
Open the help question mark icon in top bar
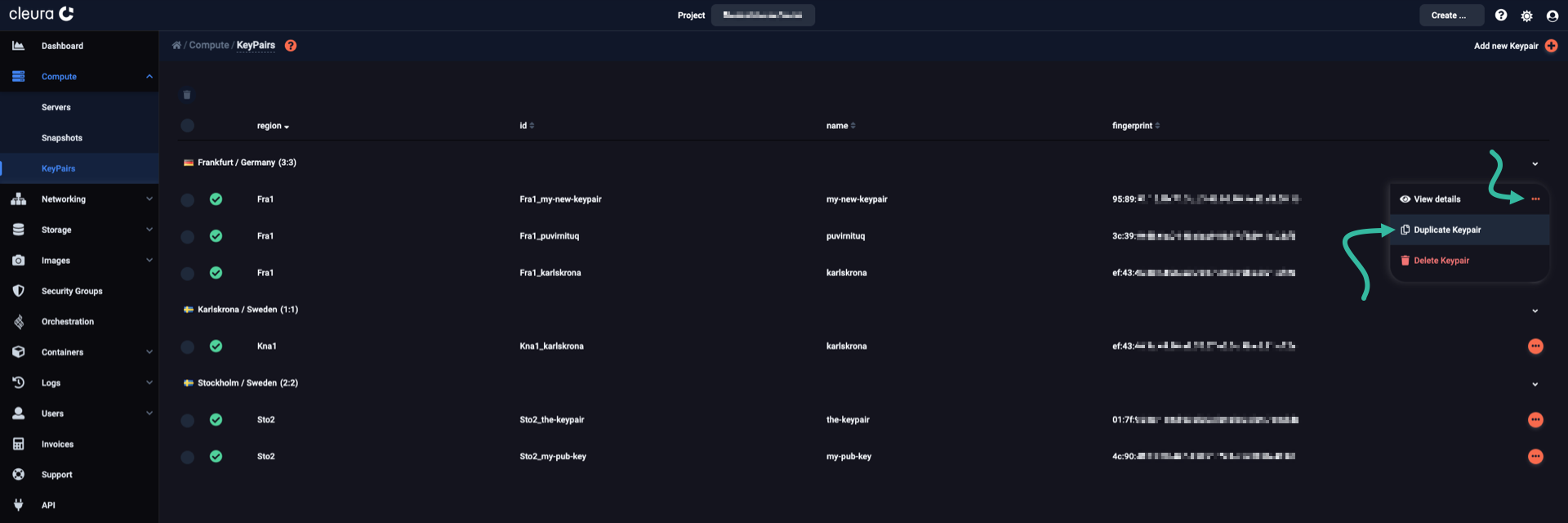coord(1501,15)
